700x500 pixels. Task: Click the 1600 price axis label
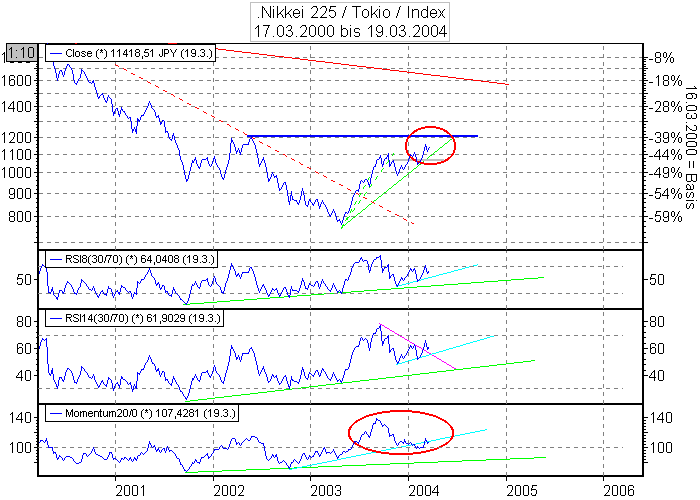(17, 81)
